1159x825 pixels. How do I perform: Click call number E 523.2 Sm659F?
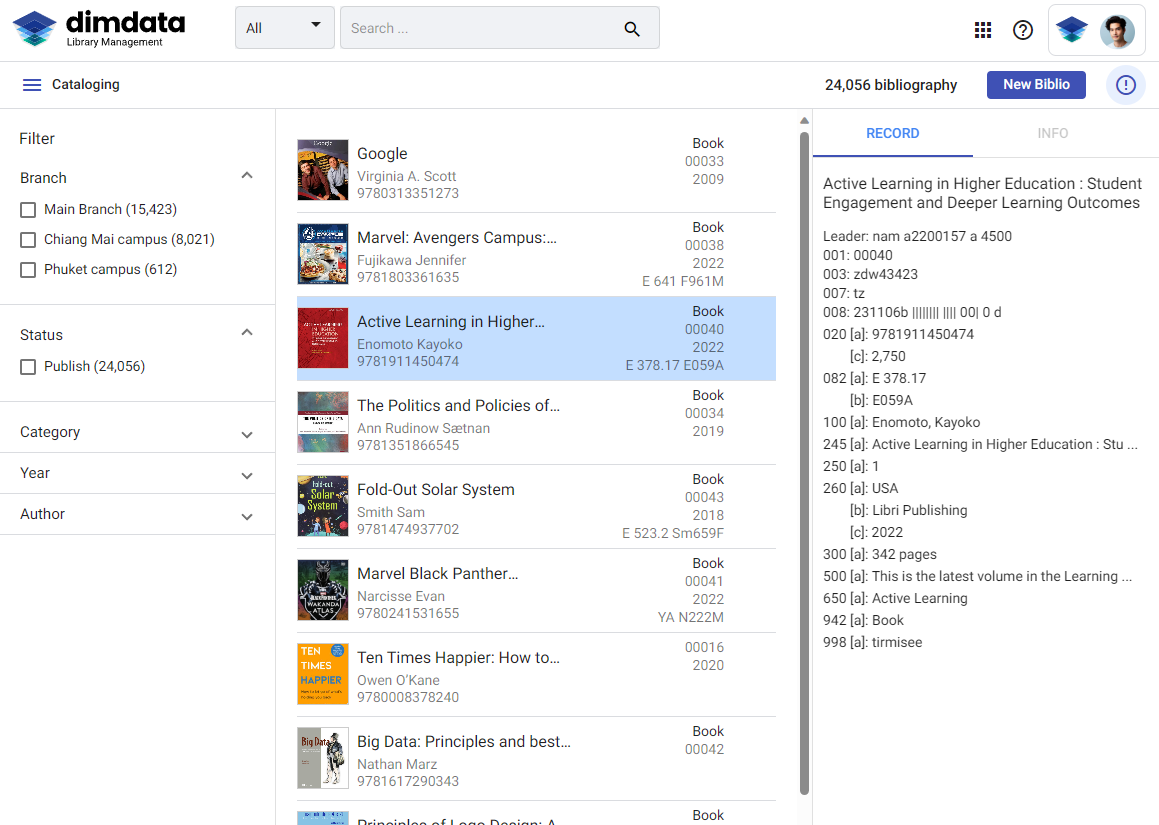(x=673, y=533)
